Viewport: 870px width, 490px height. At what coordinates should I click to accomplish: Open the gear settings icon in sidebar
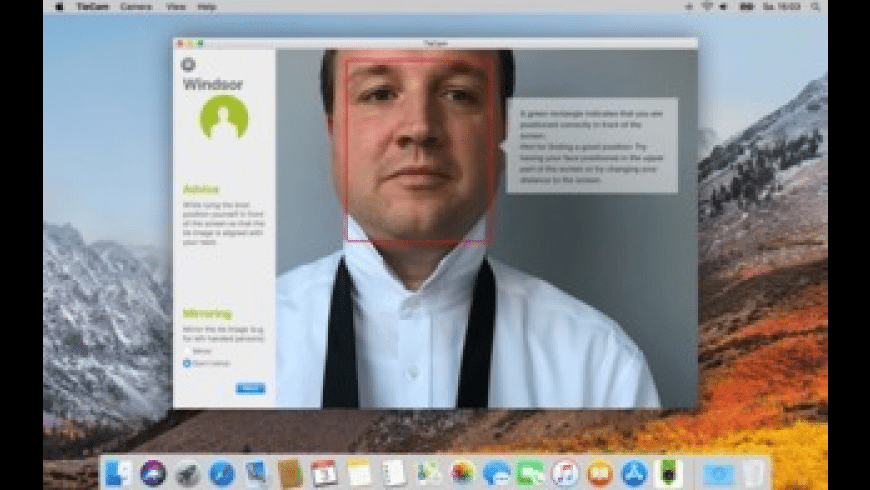188,64
